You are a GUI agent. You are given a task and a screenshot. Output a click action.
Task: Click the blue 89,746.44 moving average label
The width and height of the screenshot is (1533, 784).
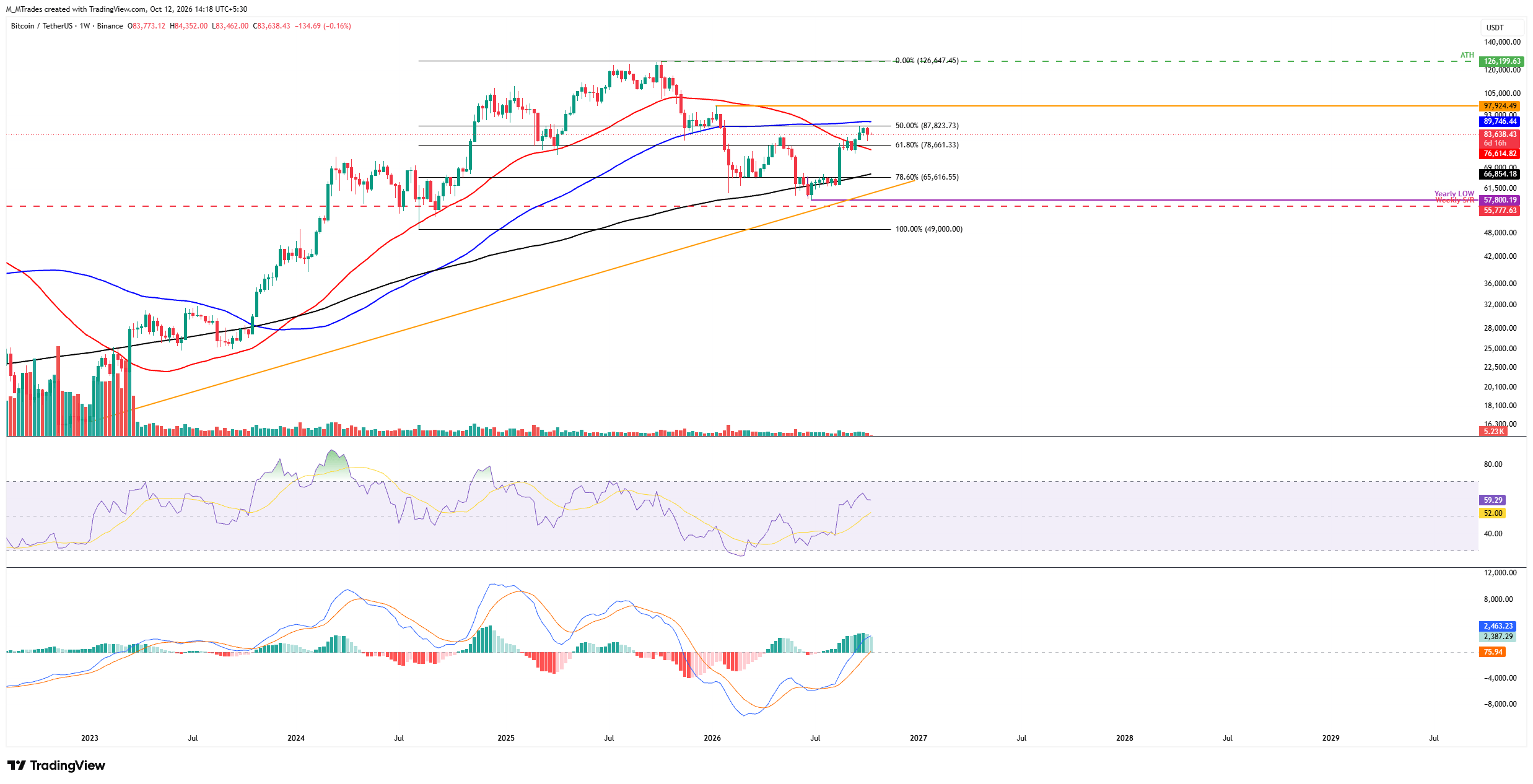[1500, 121]
